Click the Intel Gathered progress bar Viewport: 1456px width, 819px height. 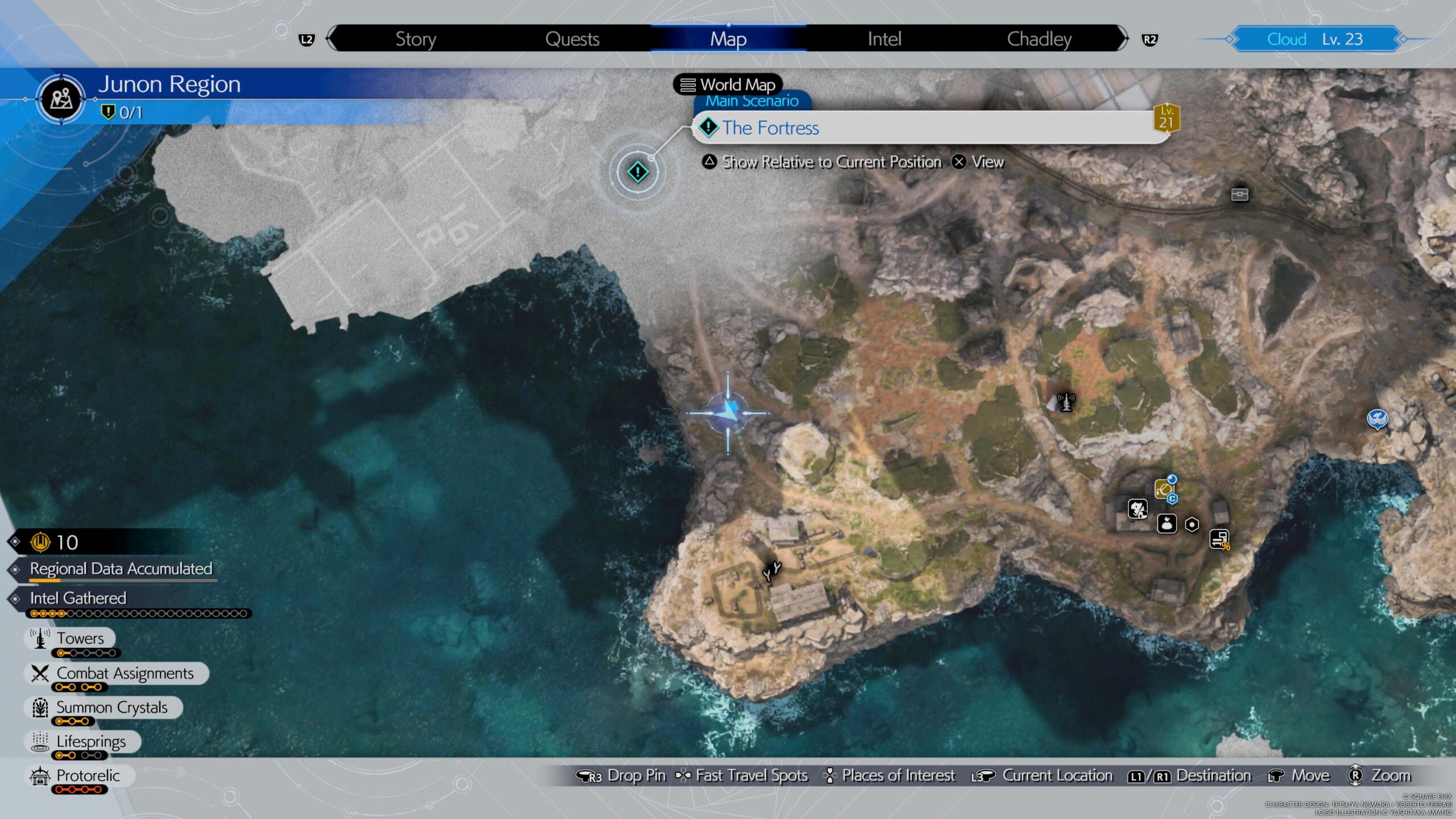(x=139, y=614)
